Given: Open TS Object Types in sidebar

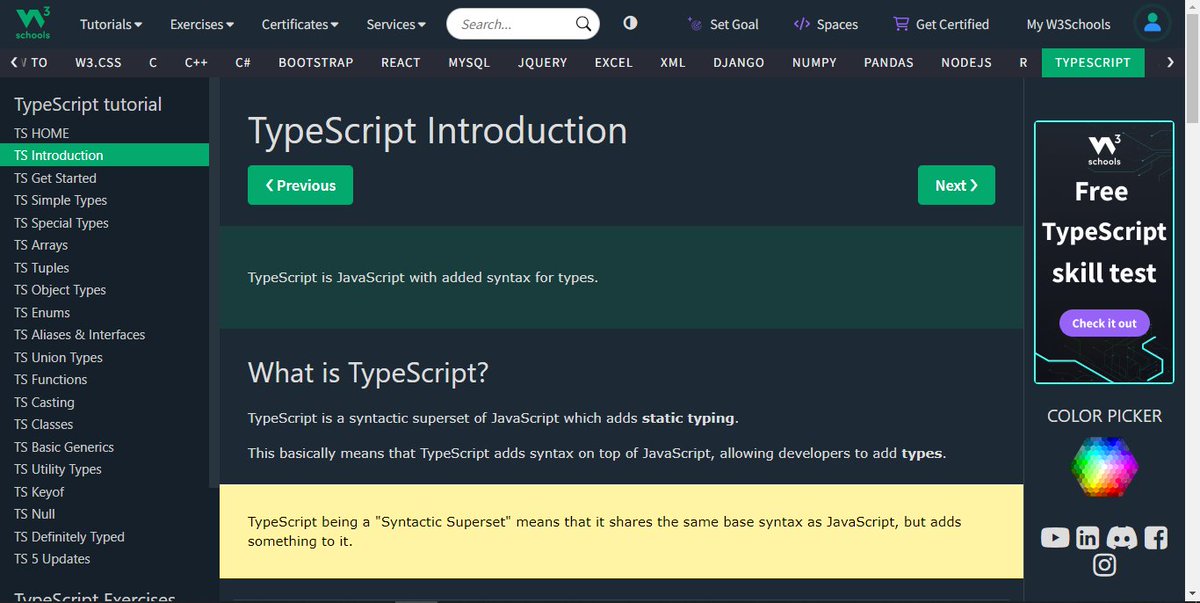Looking at the screenshot, I should 104,290.
